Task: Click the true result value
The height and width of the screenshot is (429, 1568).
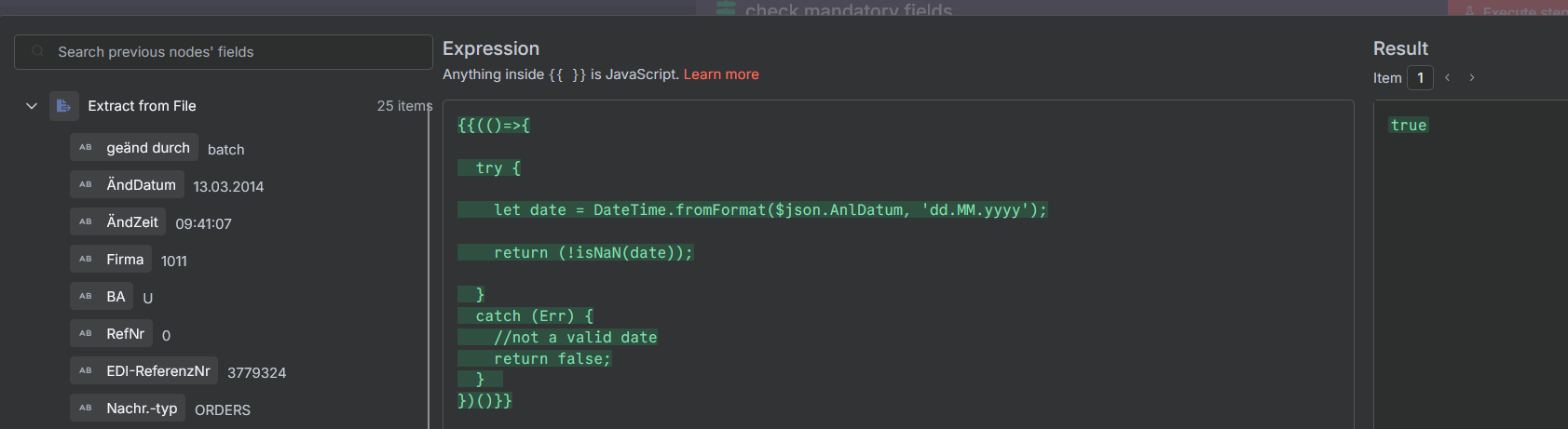Action: pos(1408,126)
